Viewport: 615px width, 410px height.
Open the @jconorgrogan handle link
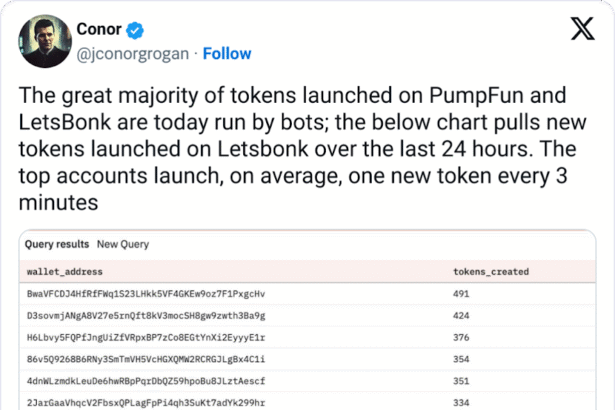point(135,53)
